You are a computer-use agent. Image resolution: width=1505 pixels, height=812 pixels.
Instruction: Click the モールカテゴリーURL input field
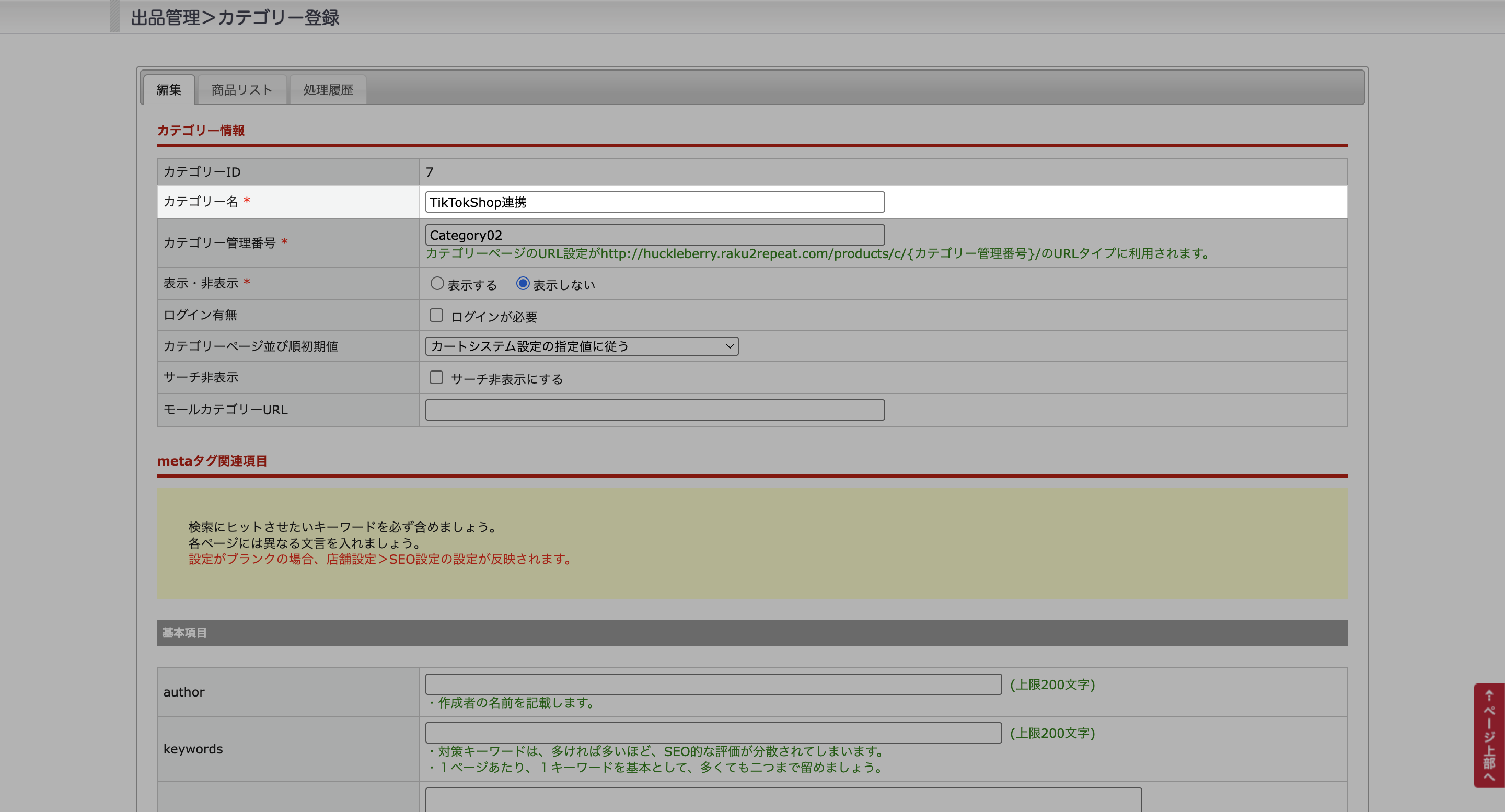point(654,410)
